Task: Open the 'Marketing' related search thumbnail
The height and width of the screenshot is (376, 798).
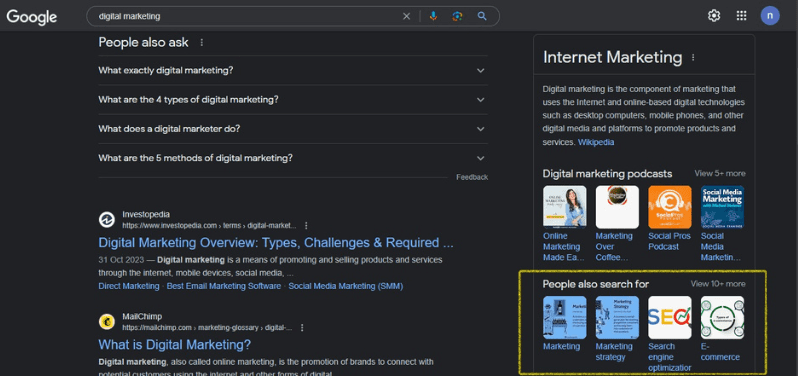Action: point(564,317)
